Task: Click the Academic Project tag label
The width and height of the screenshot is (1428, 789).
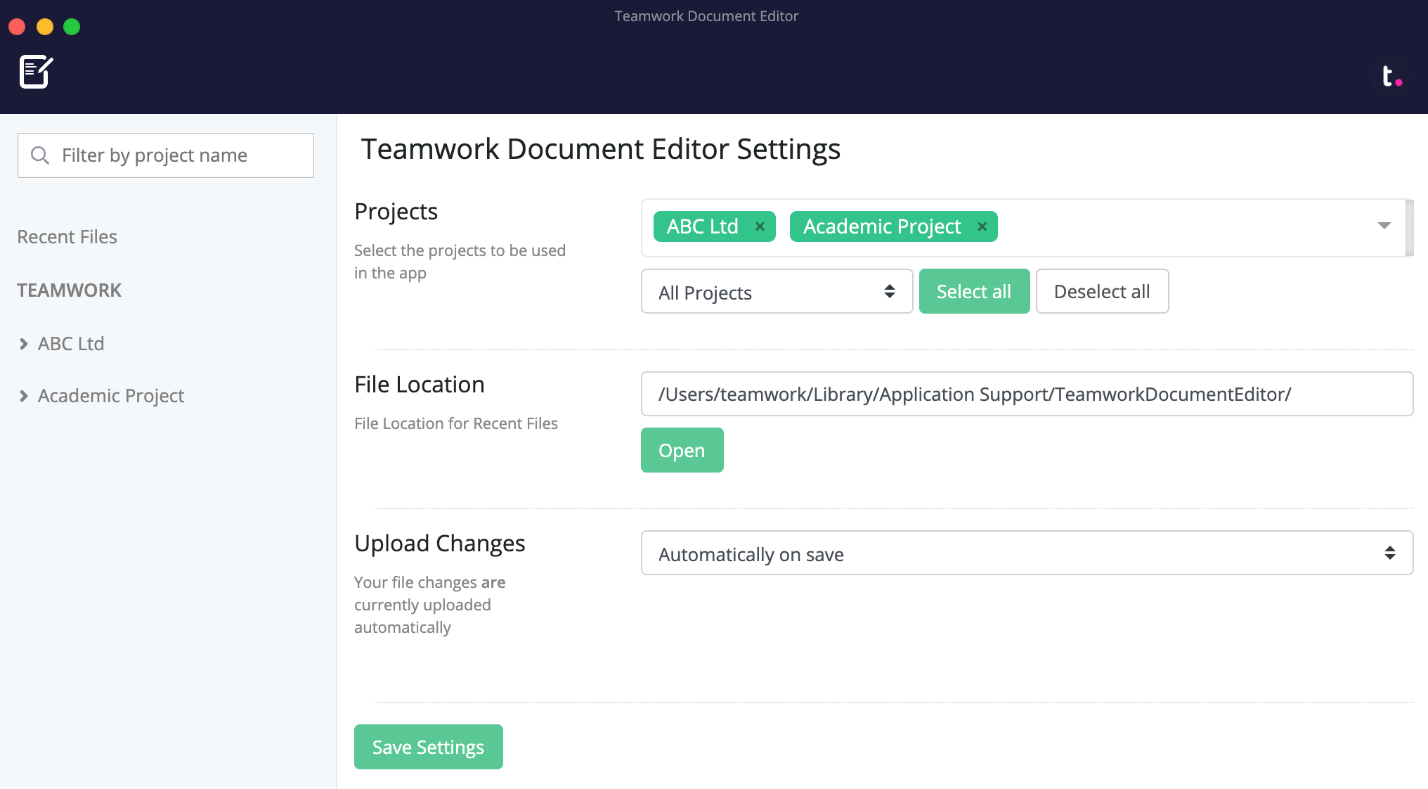Action: tap(882, 227)
